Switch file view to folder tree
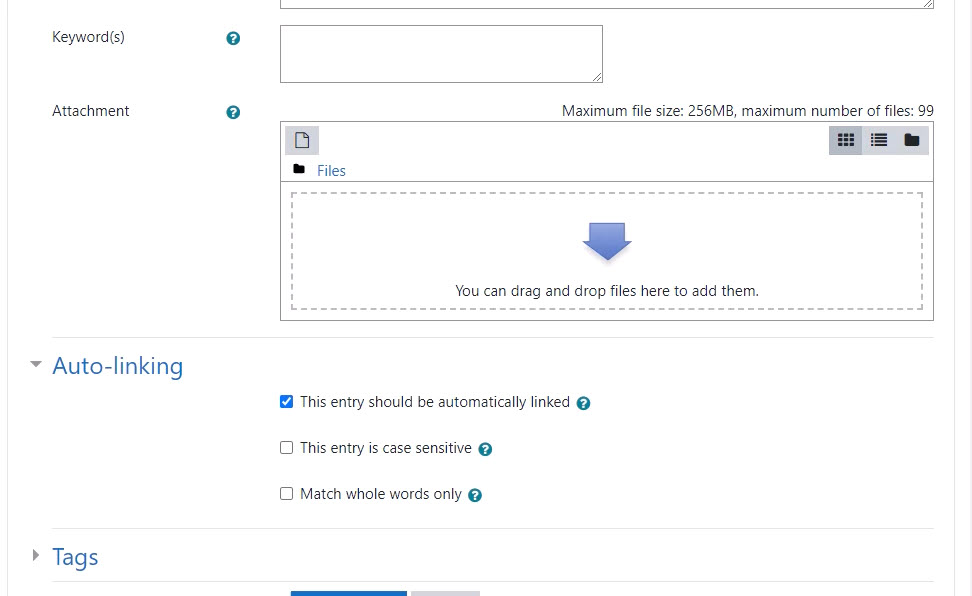 tap(911, 140)
